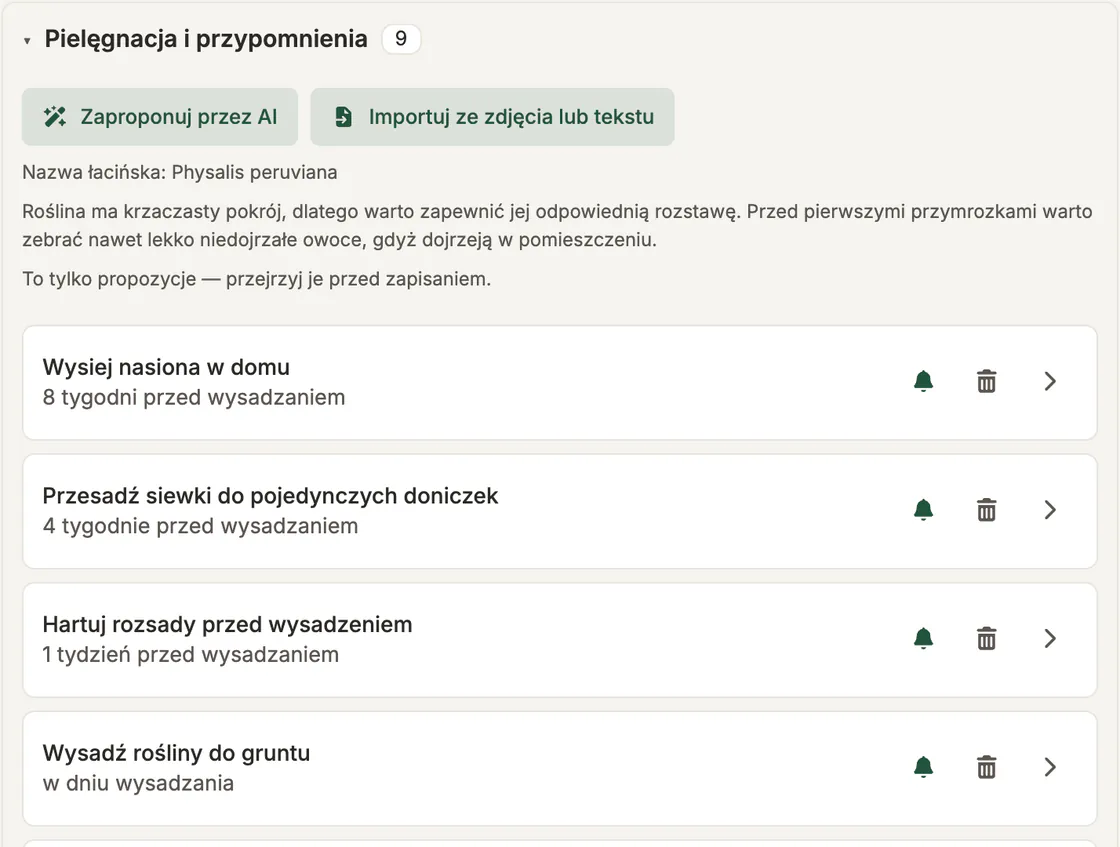Click the text w dniu wysadzania
1120x847 pixels.
pos(138,783)
